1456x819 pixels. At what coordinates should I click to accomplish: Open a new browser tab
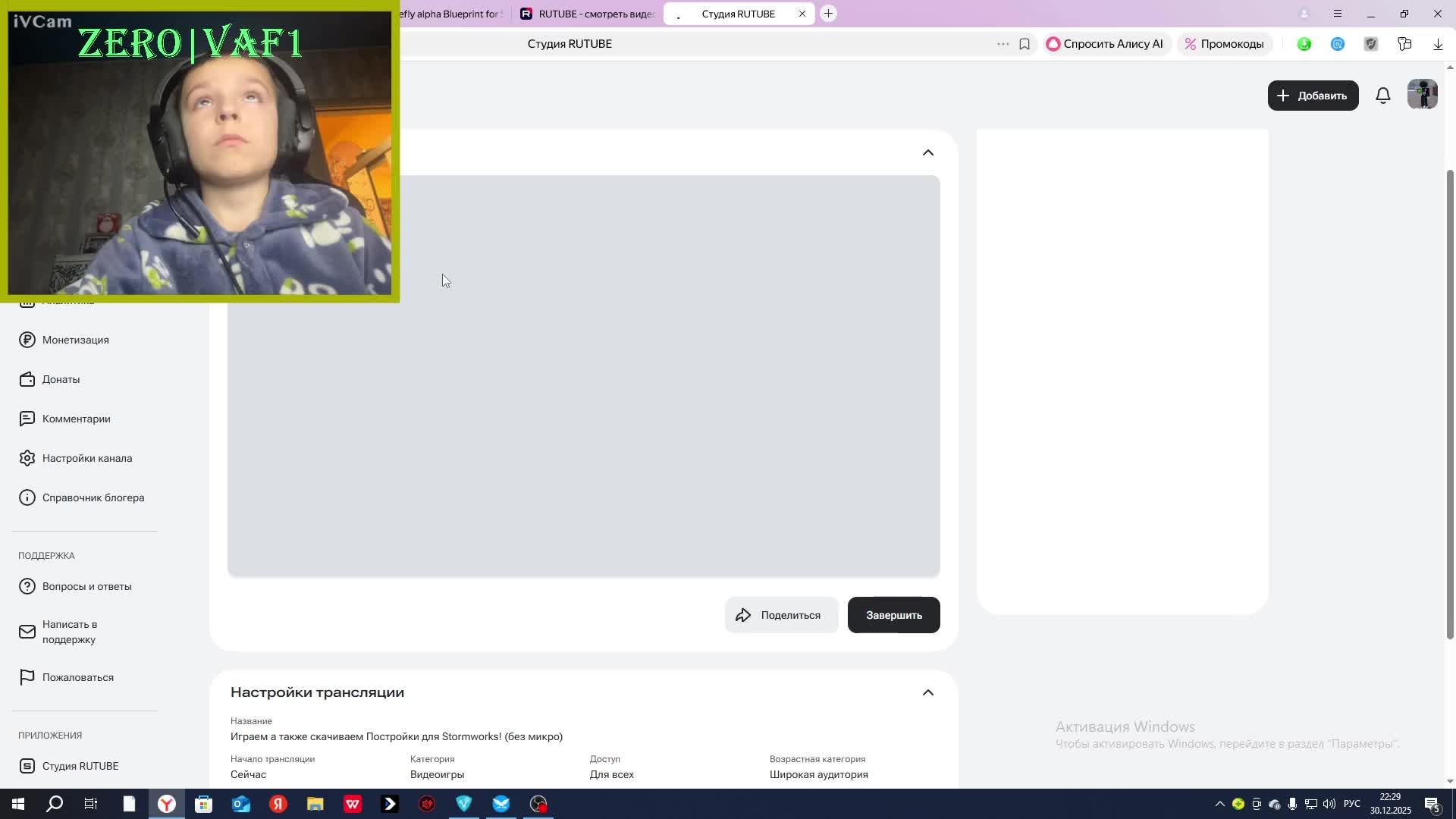(x=828, y=14)
